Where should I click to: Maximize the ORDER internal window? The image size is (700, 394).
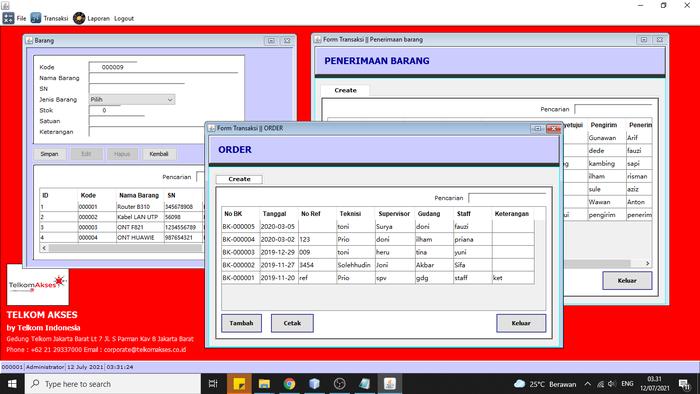coord(538,129)
